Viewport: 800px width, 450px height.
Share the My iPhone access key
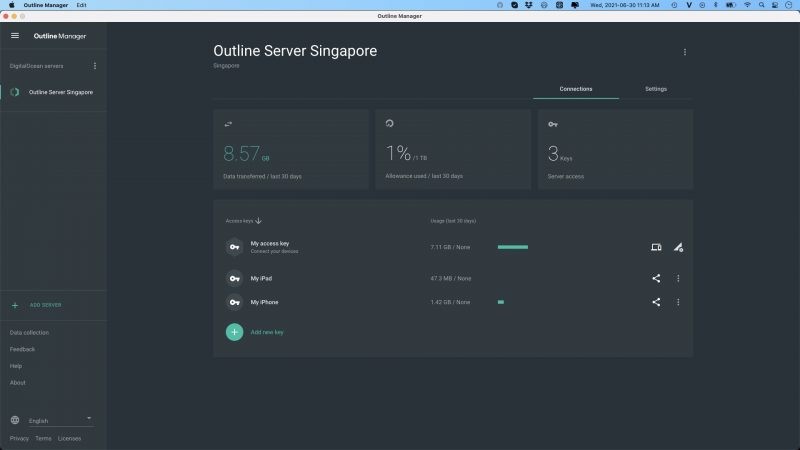656,302
